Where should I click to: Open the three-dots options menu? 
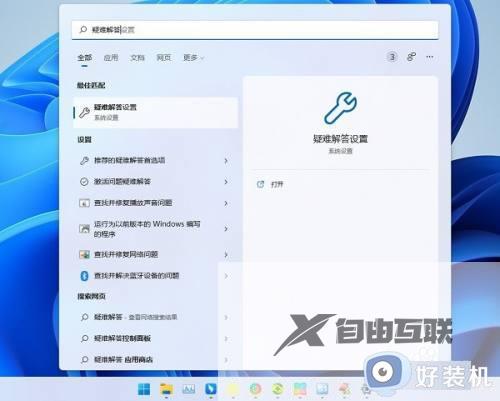pos(430,57)
